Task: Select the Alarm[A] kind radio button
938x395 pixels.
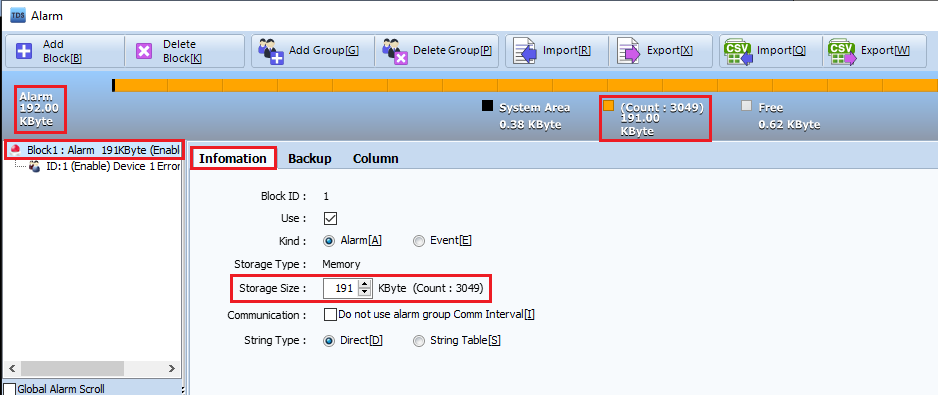Action: pyautogui.click(x=328, y=241)
